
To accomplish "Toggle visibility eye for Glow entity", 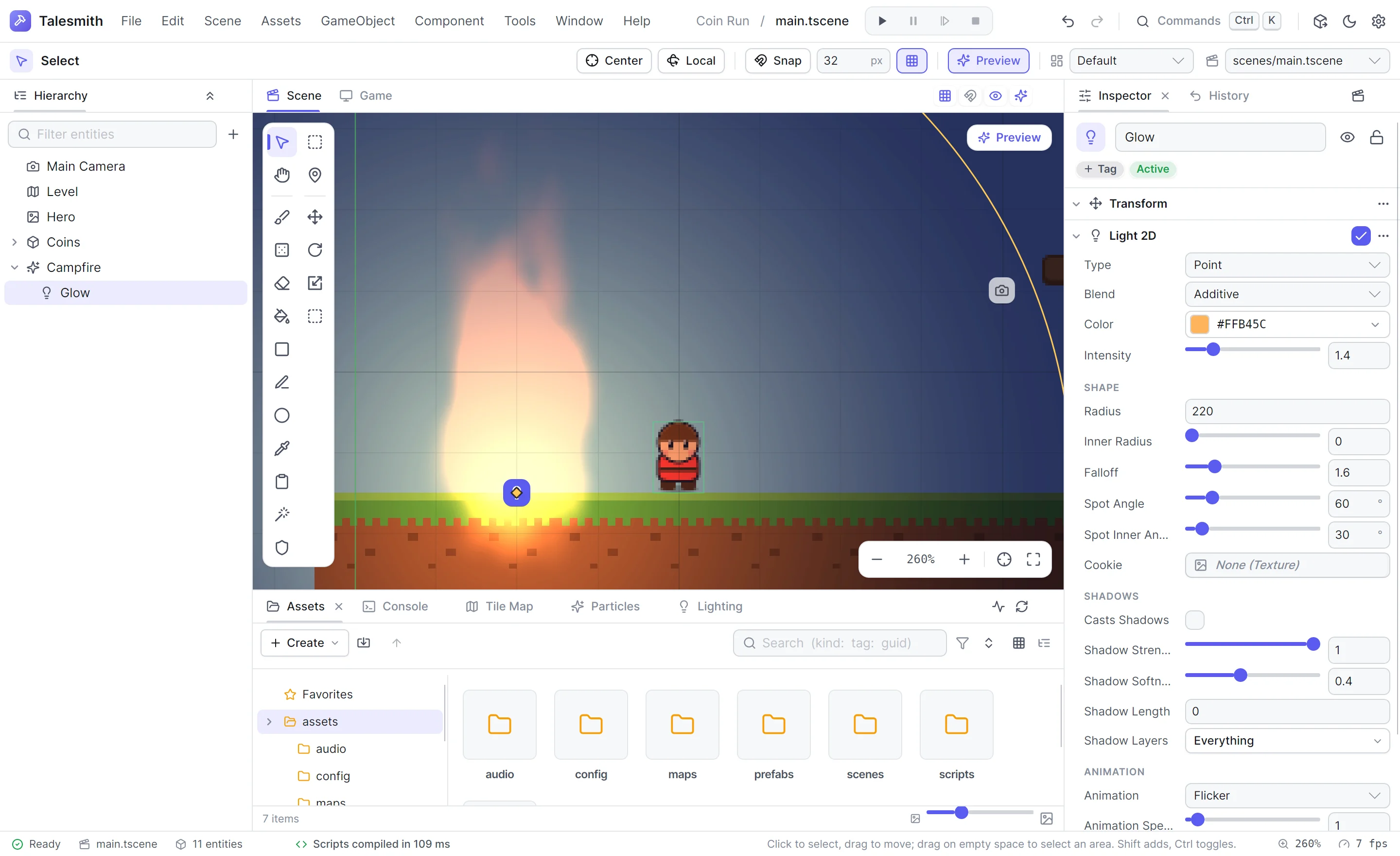I will click(x=1347, y=137).
